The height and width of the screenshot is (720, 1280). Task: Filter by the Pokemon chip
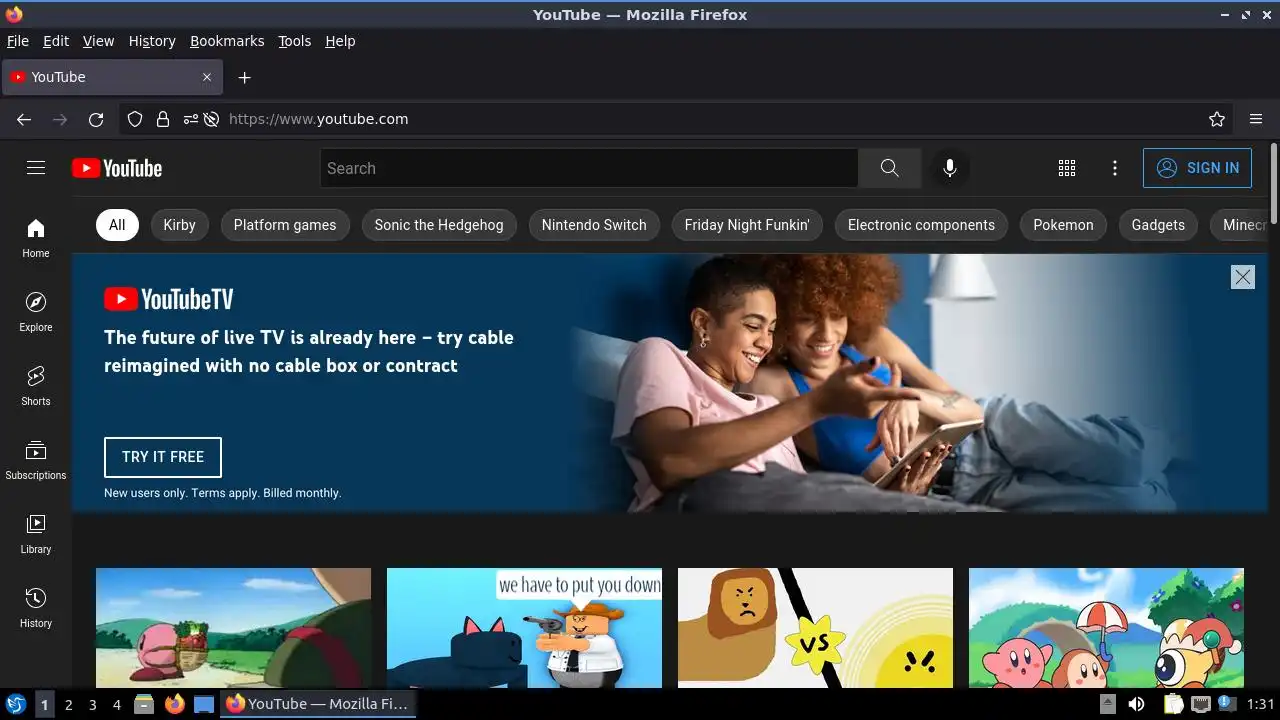click(x=1063, y=225)
